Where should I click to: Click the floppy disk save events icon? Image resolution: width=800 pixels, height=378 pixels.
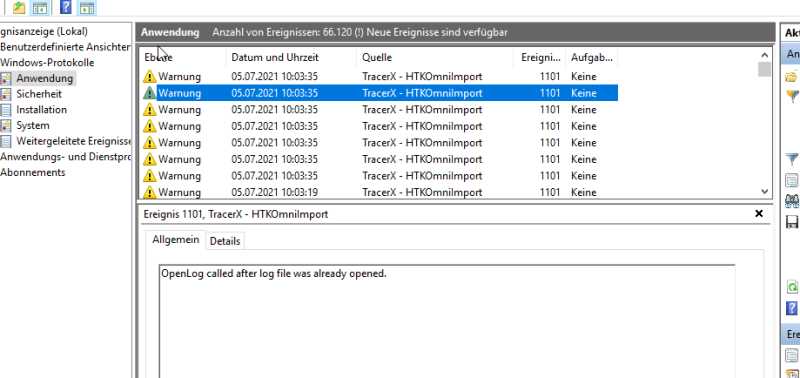coord(792,222)
